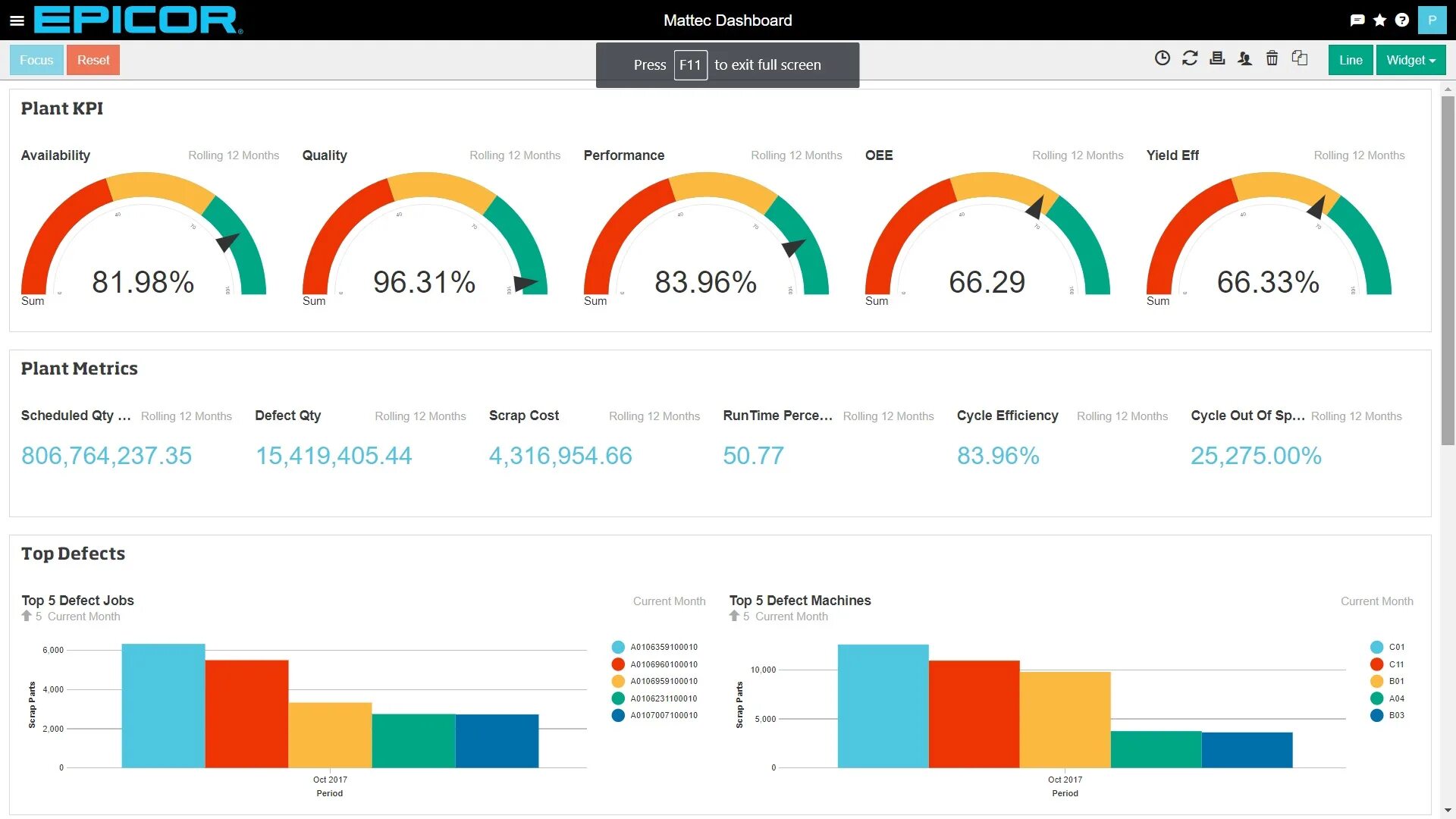Viewport: 1456px width, 819px height.
Task: Click the refresh dashboard icon
Action: click(x=1189, y=58)
